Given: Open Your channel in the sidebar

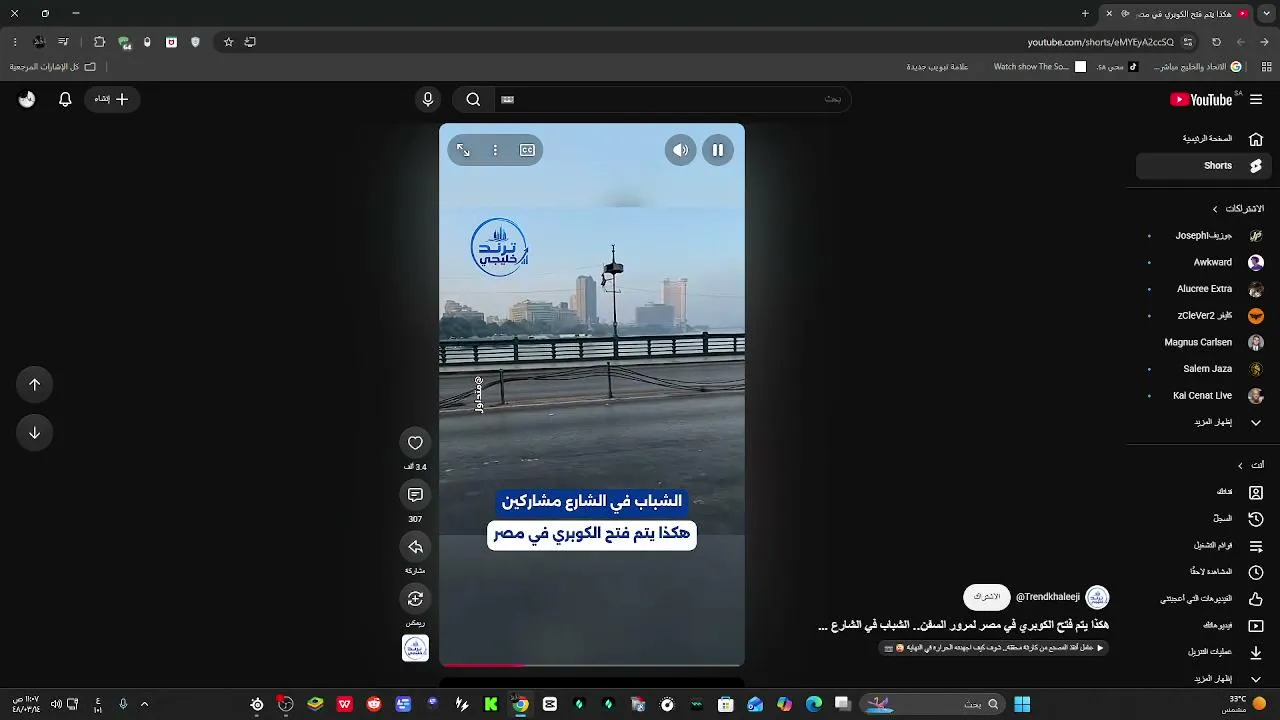Looking at the screenshot, I should click(x=1204, y=492).
